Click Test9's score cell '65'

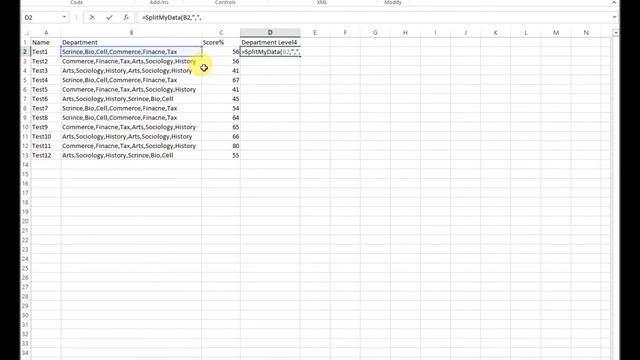click(x=221, y=127)
